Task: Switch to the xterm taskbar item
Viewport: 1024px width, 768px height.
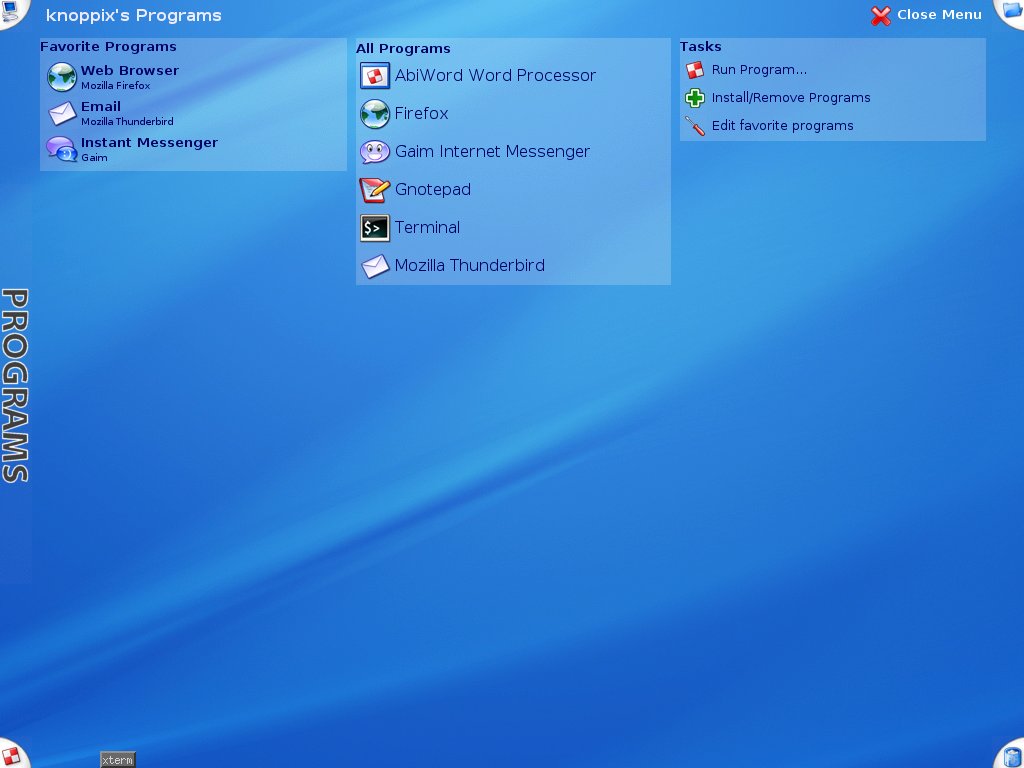Action: [x=118, y=760]
